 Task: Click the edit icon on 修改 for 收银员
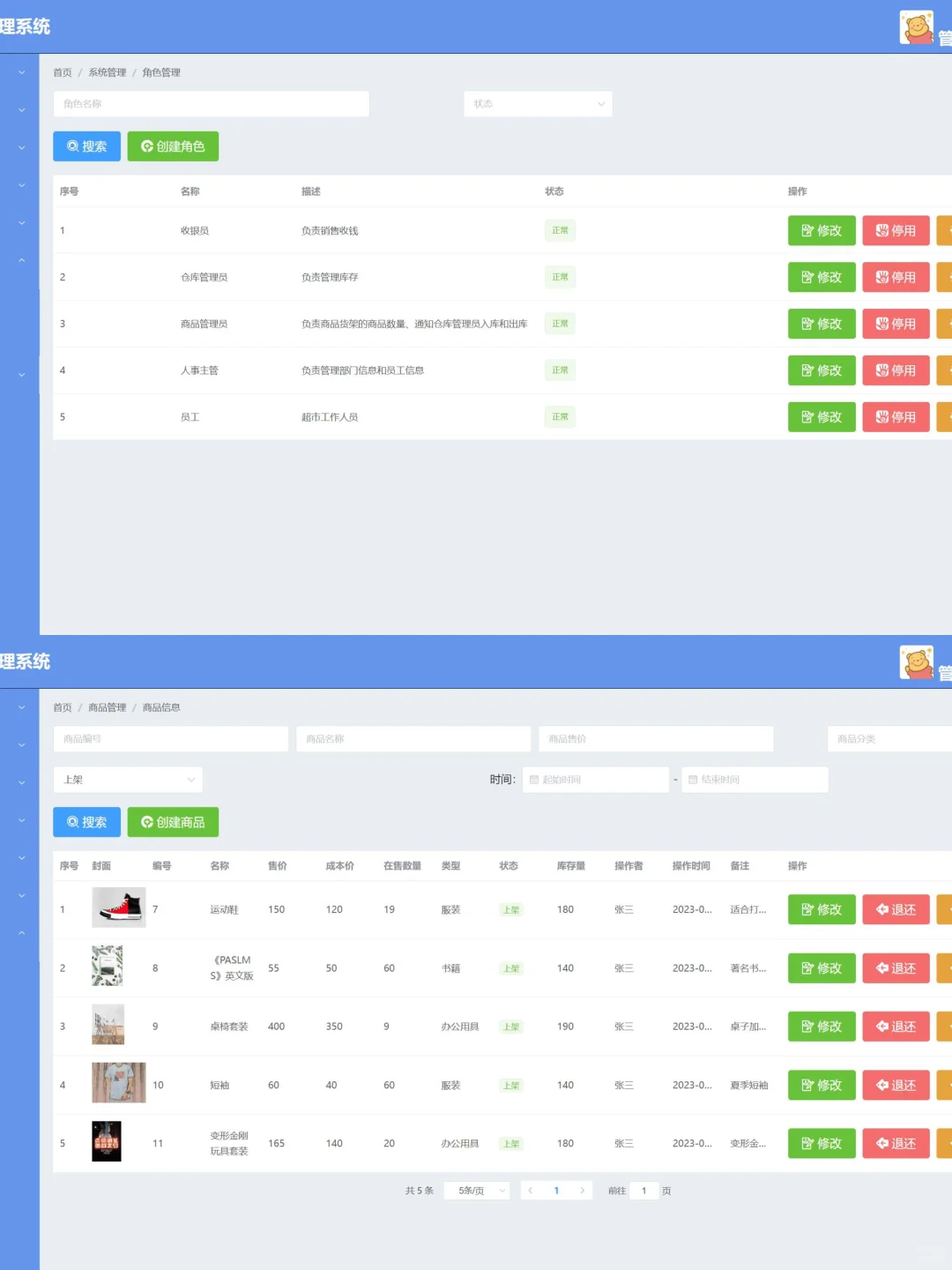[x=807, y=230]
